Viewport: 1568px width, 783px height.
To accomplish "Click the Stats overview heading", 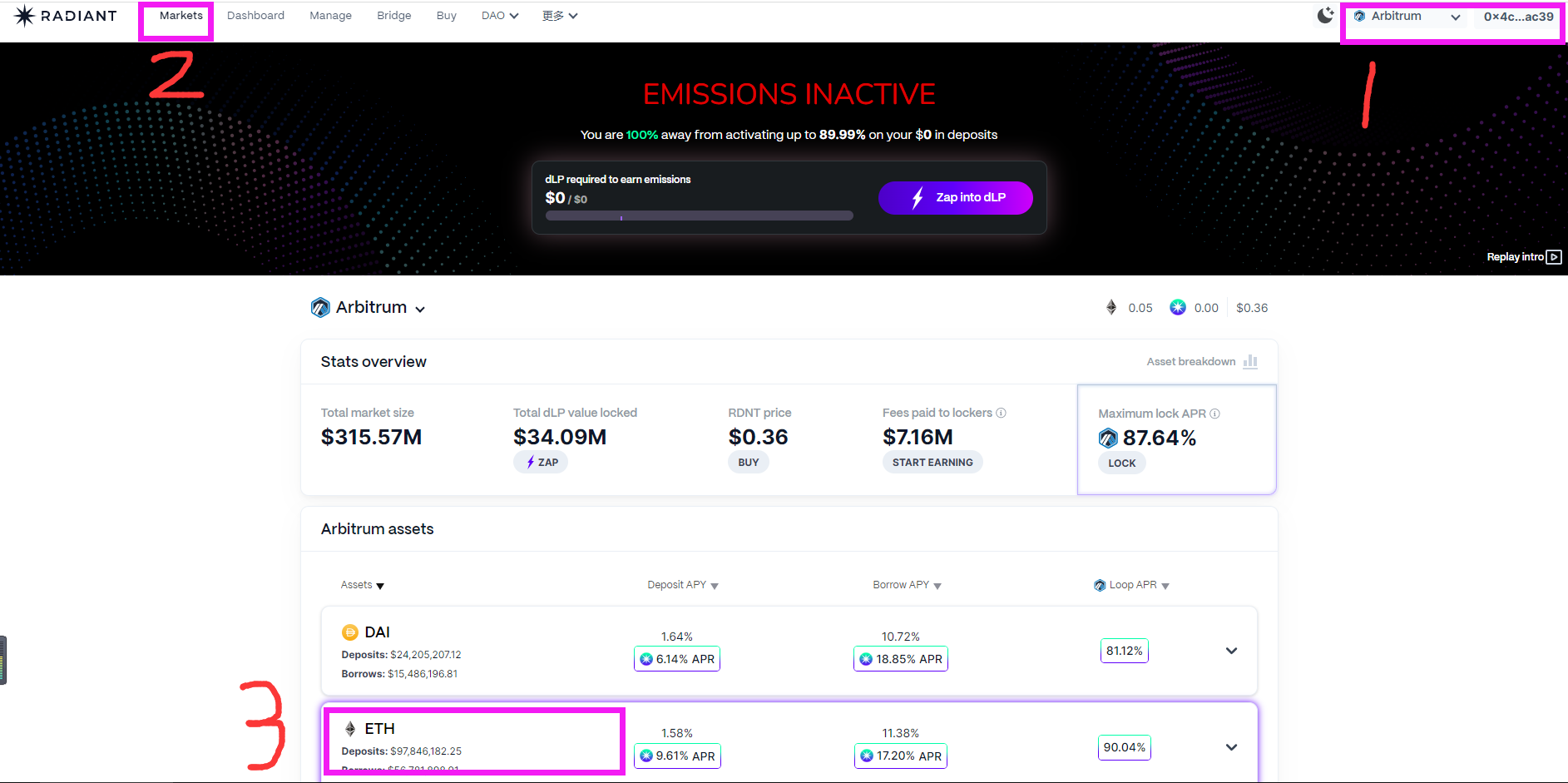I will click(373, 362).
